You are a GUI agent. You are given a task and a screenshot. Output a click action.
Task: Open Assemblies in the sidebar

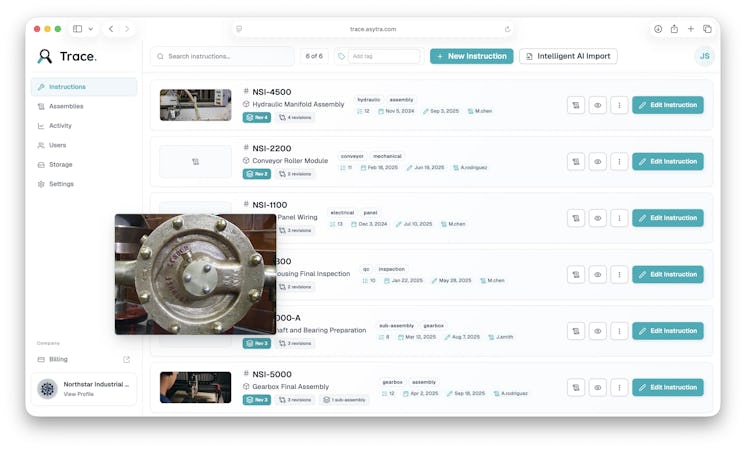(84, 107)
